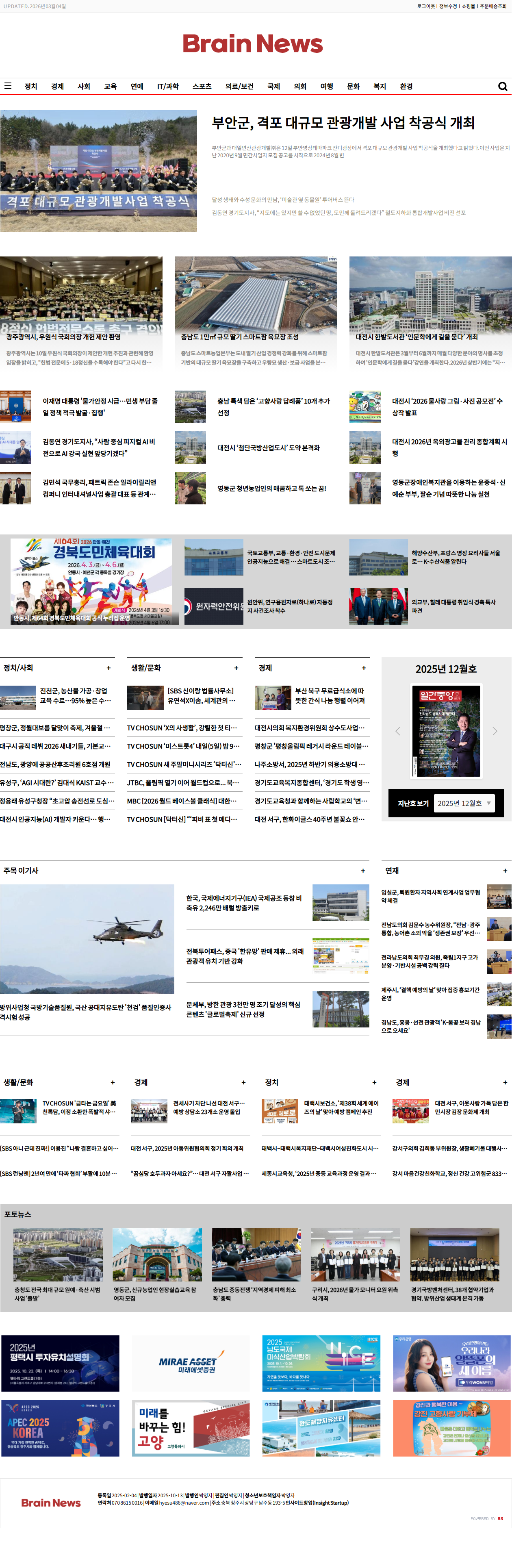Click the search magnifier icon
Image resolution: width=512 pixels, height=1568 pixels.
point(502,87)
